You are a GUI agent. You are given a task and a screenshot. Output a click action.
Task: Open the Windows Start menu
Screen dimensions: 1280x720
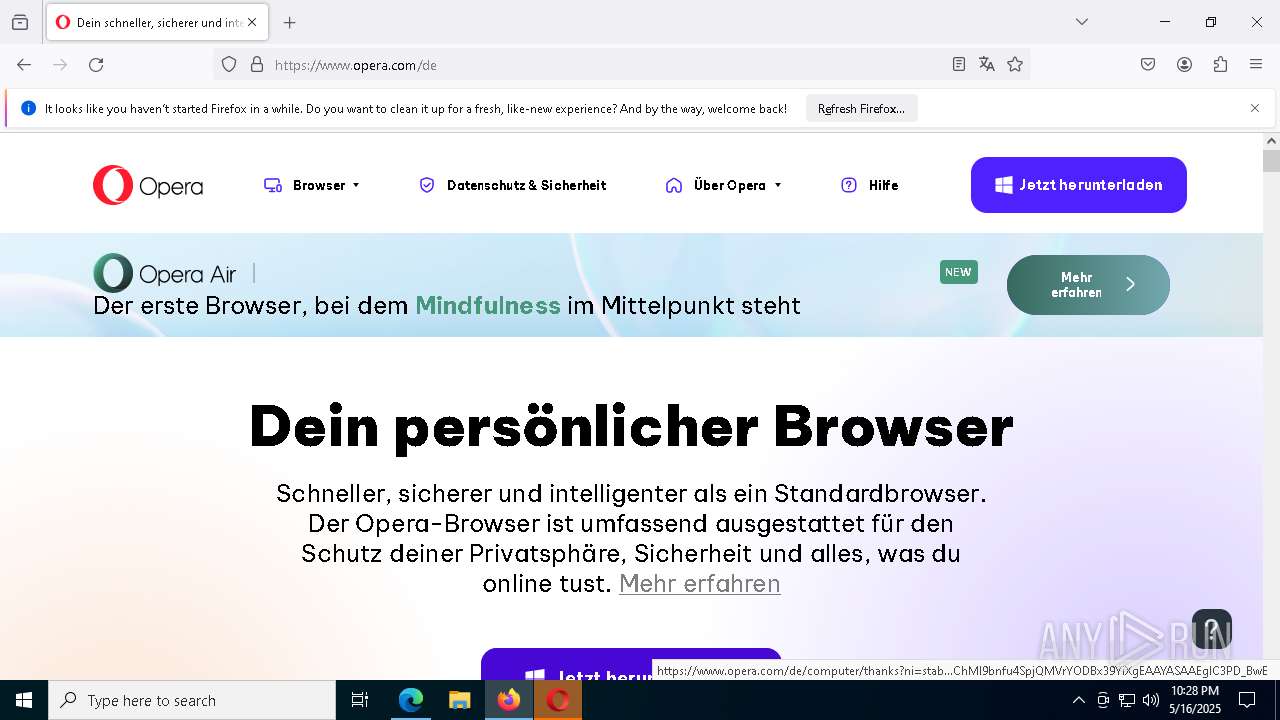tap(24, 700)
